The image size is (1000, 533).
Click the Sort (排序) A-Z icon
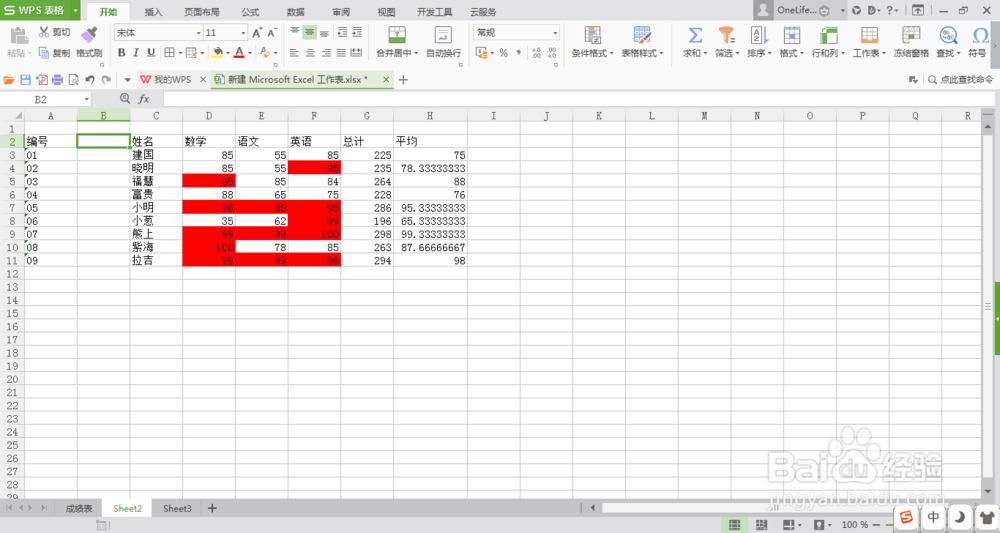(759, 34)
